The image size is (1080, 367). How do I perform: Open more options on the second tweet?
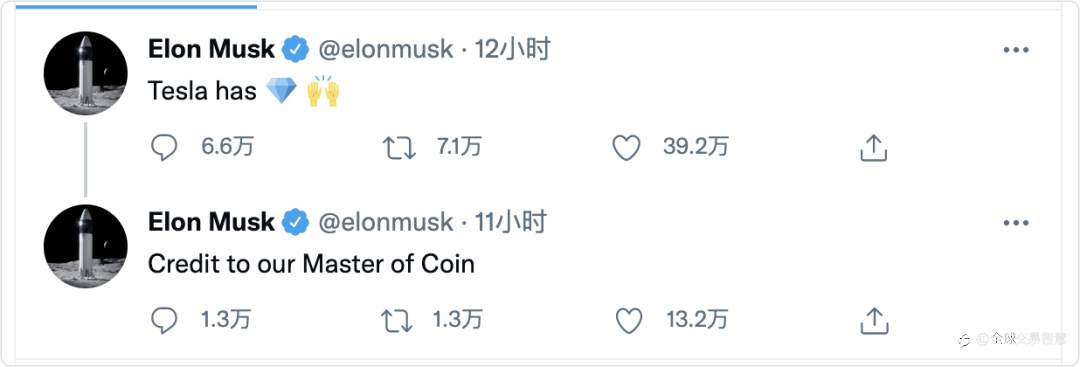pyautogui.click(x=1015, y=223)
